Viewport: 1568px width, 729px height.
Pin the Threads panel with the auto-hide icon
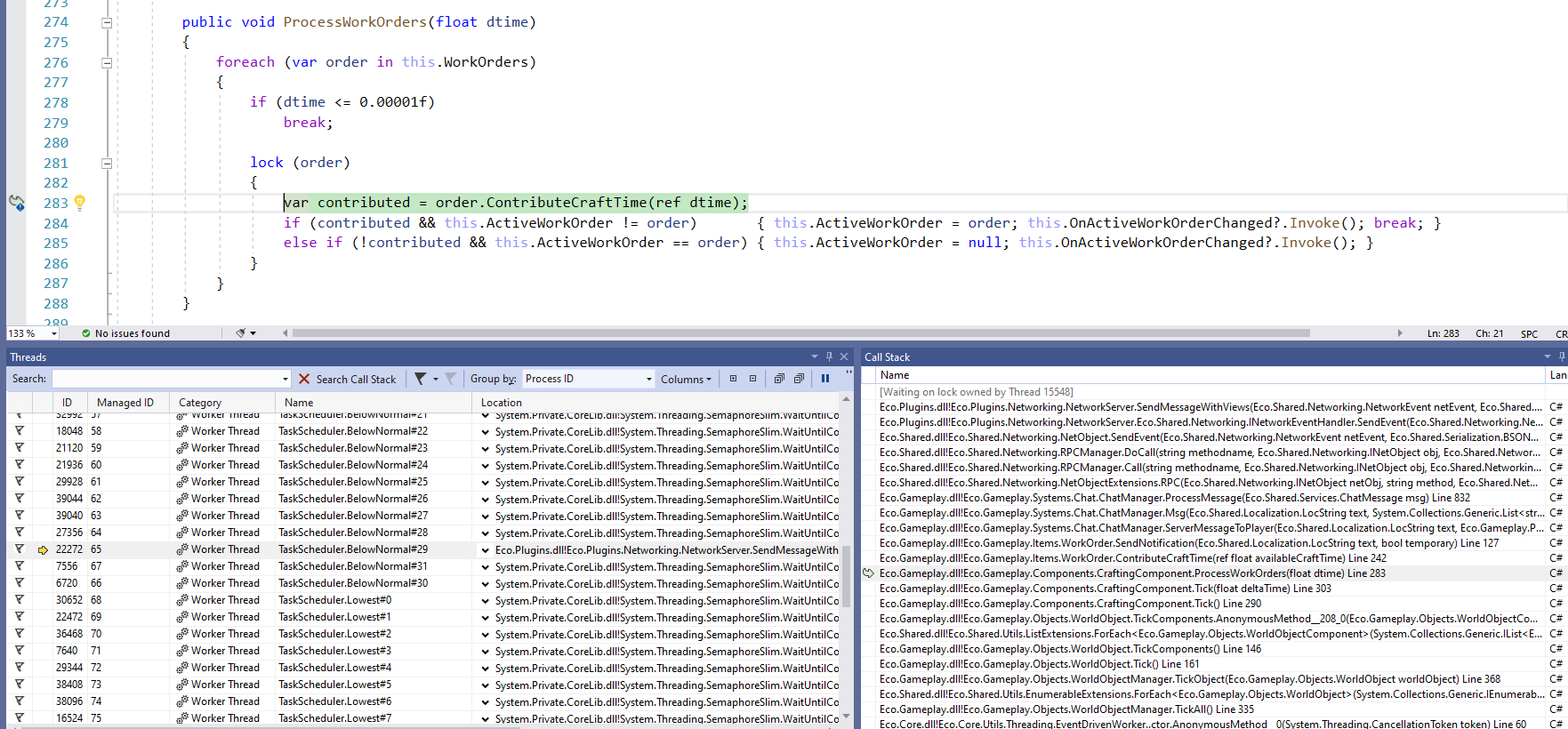[x=829, y=356]
